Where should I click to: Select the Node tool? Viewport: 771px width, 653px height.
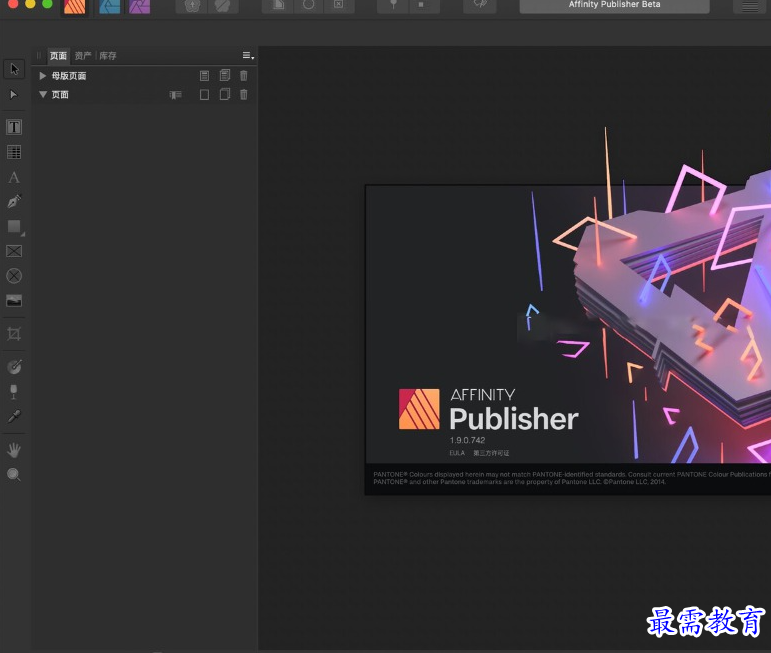14,94
